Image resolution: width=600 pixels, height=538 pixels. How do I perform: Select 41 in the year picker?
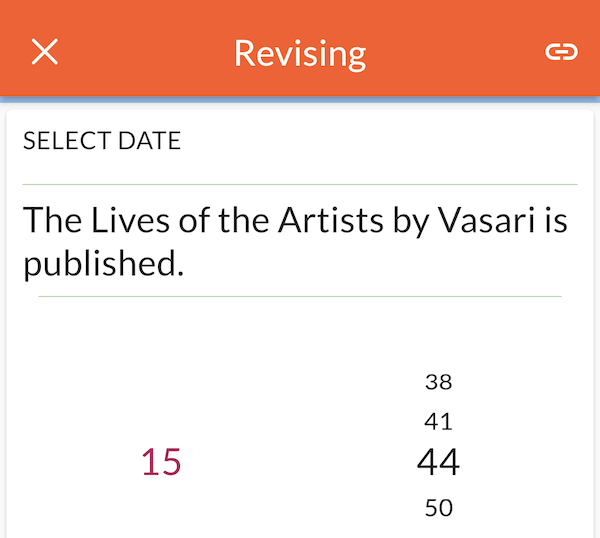[439, 422]
